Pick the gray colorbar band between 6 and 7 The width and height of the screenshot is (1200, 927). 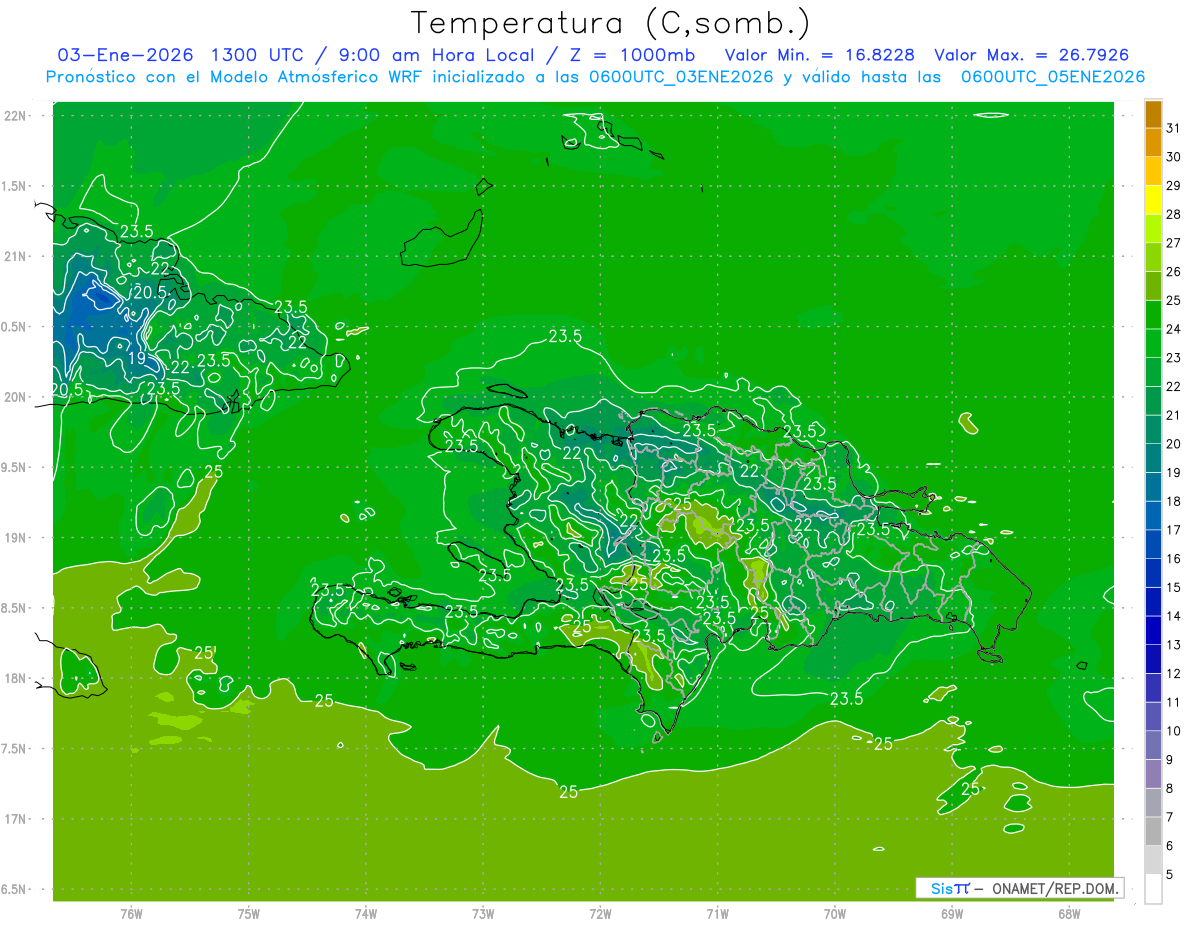pos(1153,831)
